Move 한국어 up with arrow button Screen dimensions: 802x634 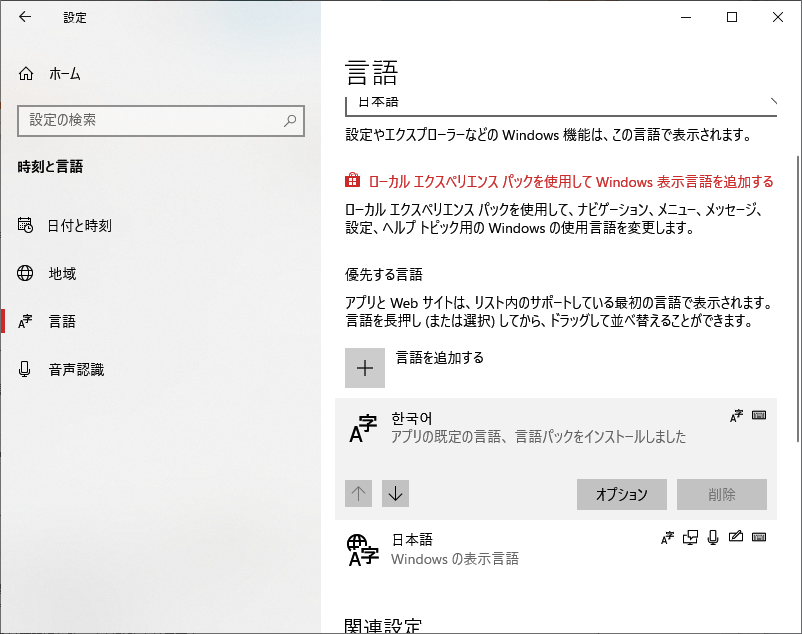359,493
